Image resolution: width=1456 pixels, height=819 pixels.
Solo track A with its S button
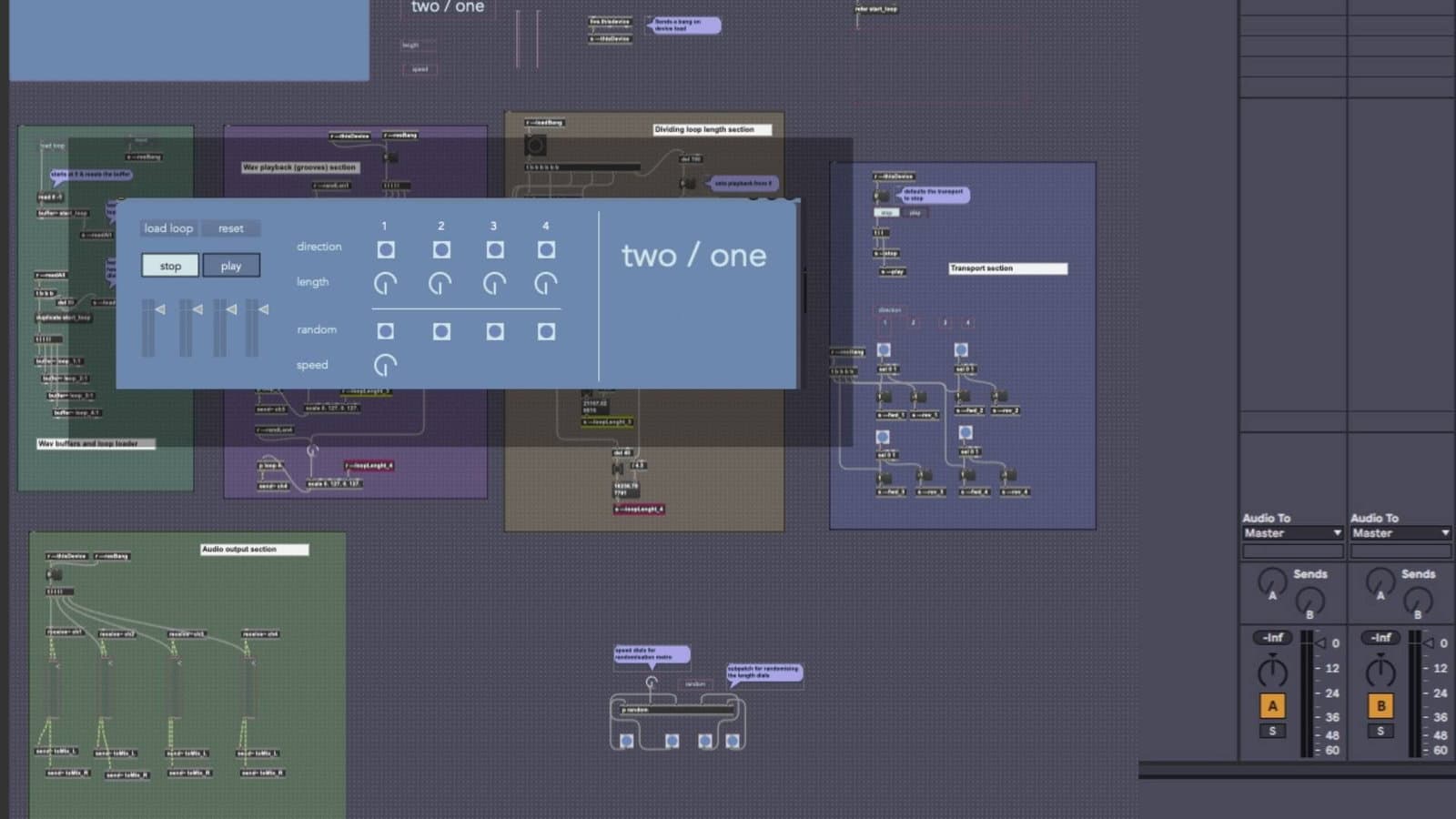click(x=1272, y=731)
